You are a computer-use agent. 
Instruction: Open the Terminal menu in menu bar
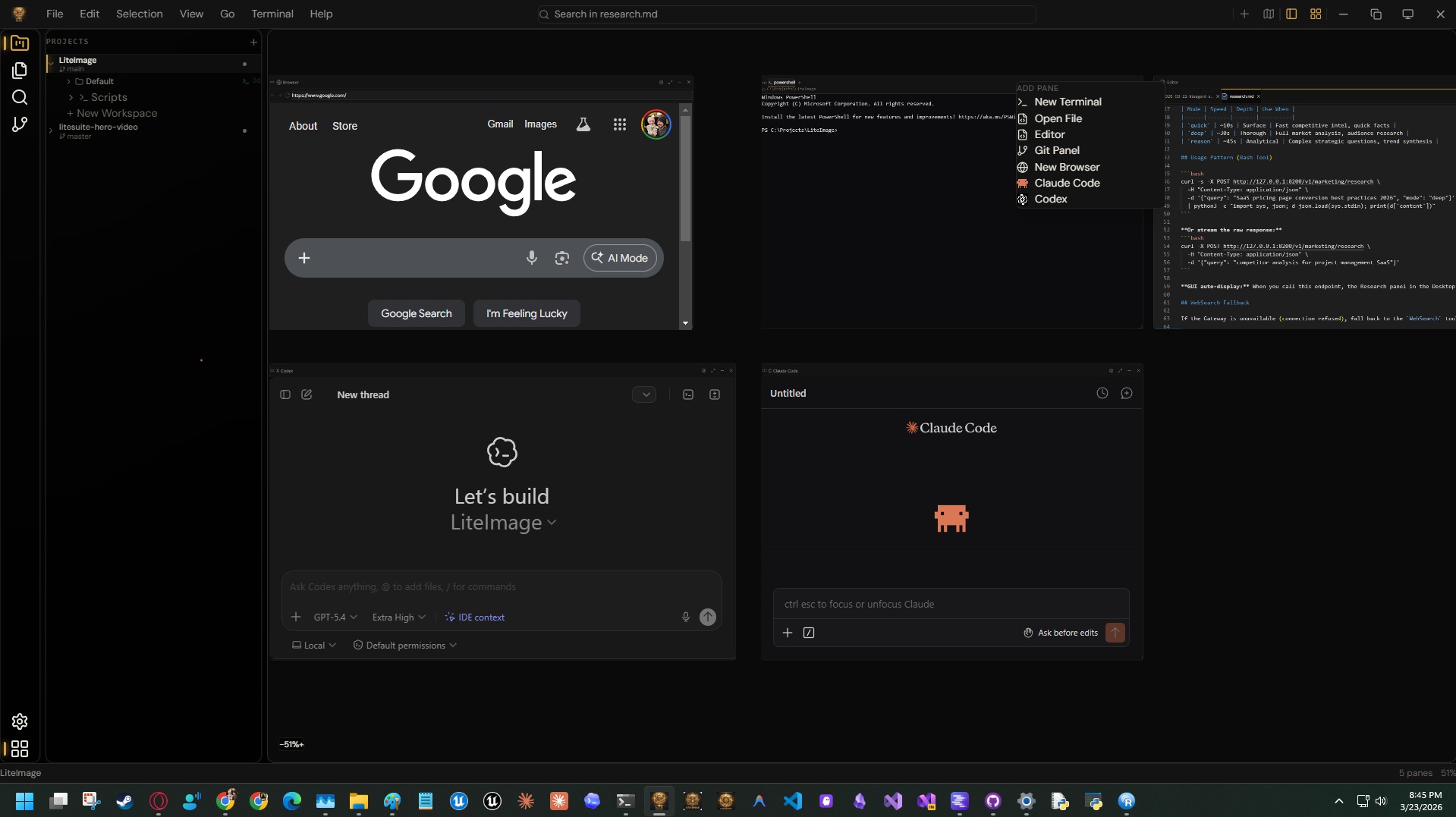(x=272, y=14)
